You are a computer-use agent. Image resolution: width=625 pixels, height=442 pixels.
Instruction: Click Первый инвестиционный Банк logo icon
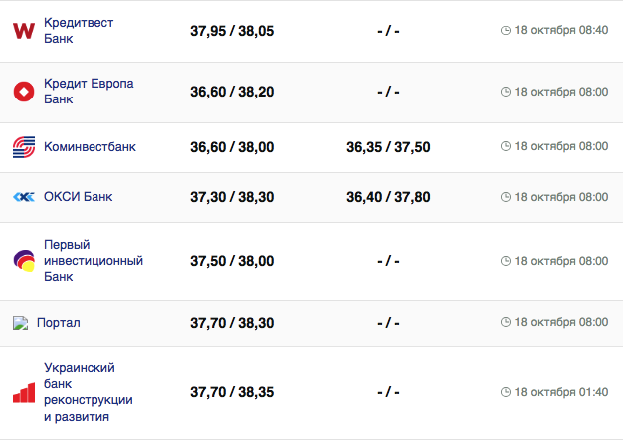[x=24, y=261]
